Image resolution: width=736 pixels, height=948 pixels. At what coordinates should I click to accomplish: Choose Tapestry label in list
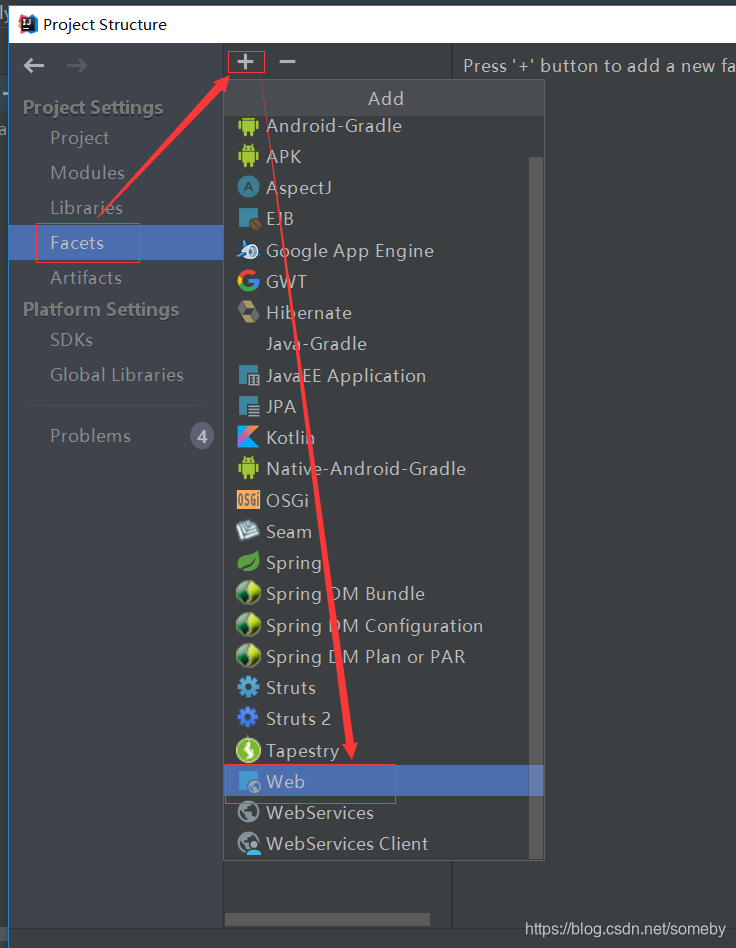(302, 750)
